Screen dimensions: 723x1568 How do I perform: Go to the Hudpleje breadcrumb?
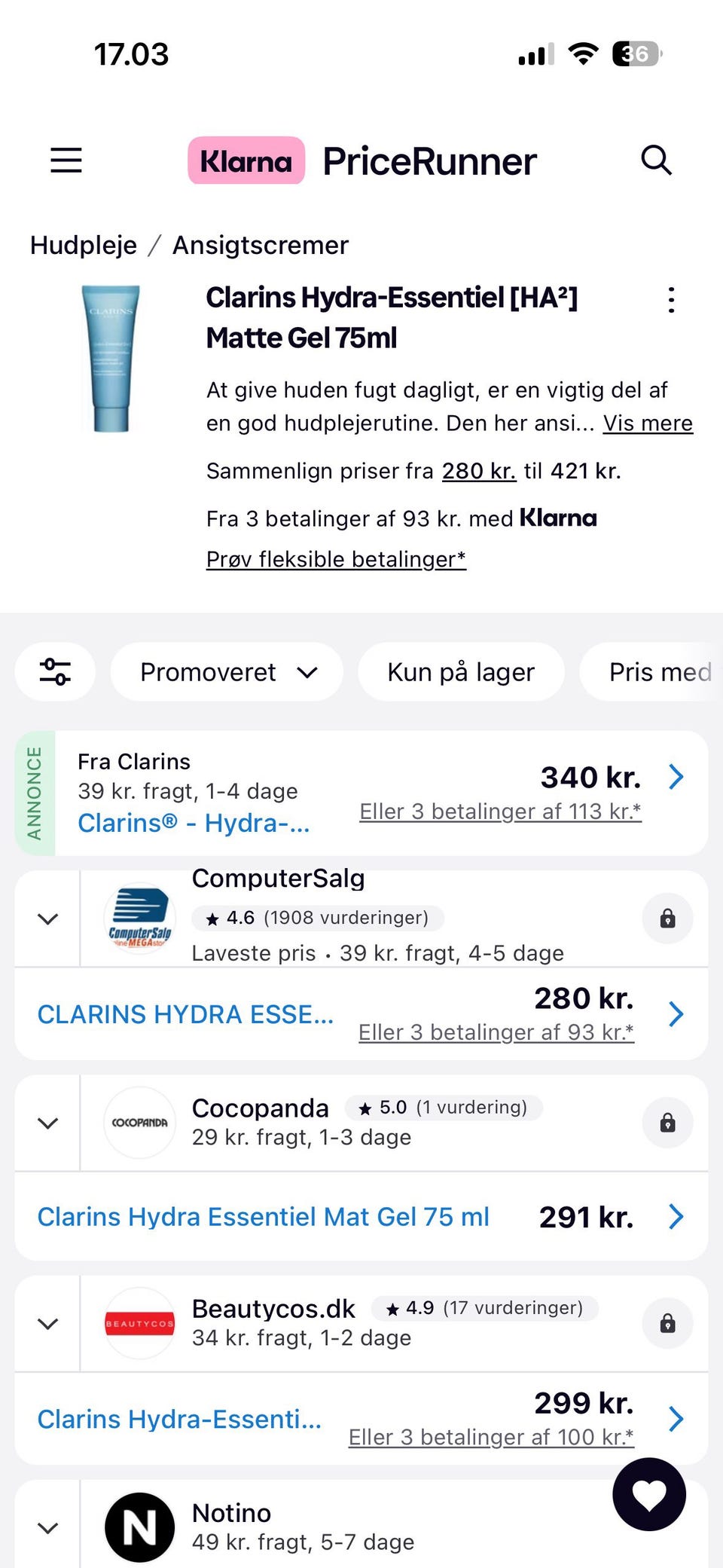pos(84,245)
